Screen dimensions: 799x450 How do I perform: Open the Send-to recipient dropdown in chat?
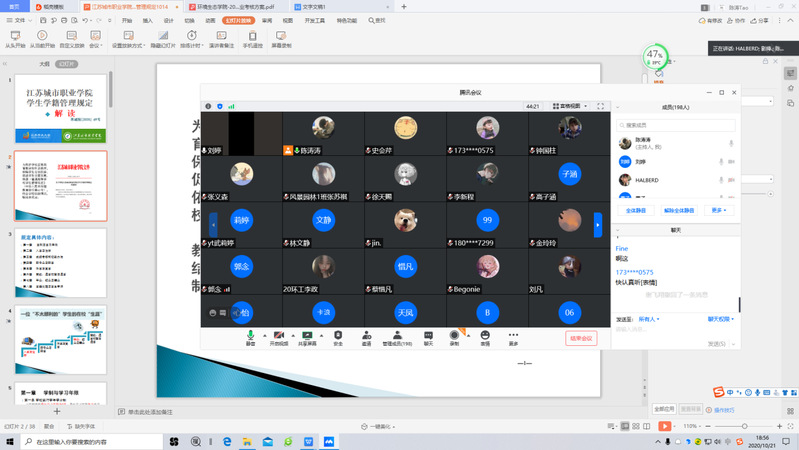pyautogui.click(x=648, y=319)
